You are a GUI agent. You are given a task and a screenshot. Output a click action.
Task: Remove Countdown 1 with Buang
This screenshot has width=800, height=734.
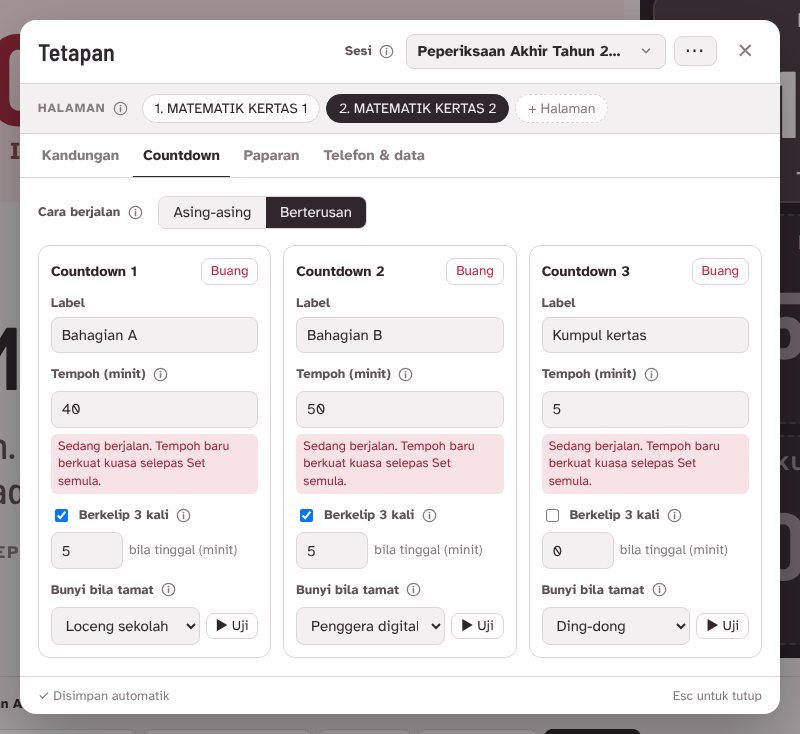(230, 271)
